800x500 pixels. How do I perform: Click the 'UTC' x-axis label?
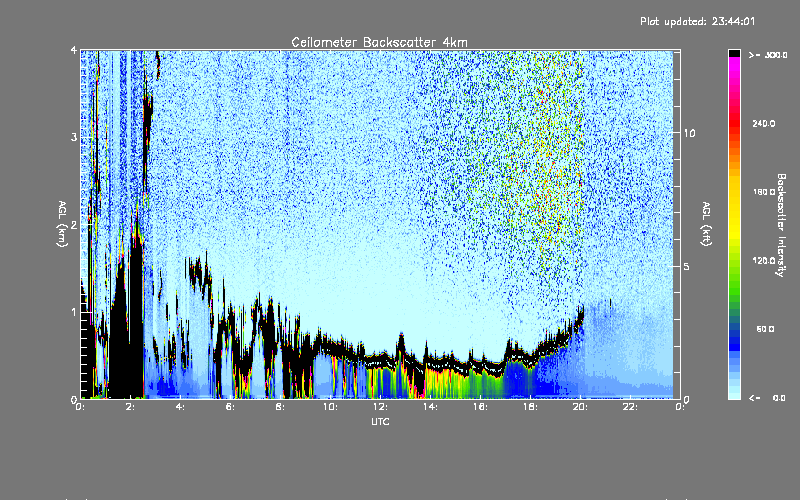tap(380, 421)
